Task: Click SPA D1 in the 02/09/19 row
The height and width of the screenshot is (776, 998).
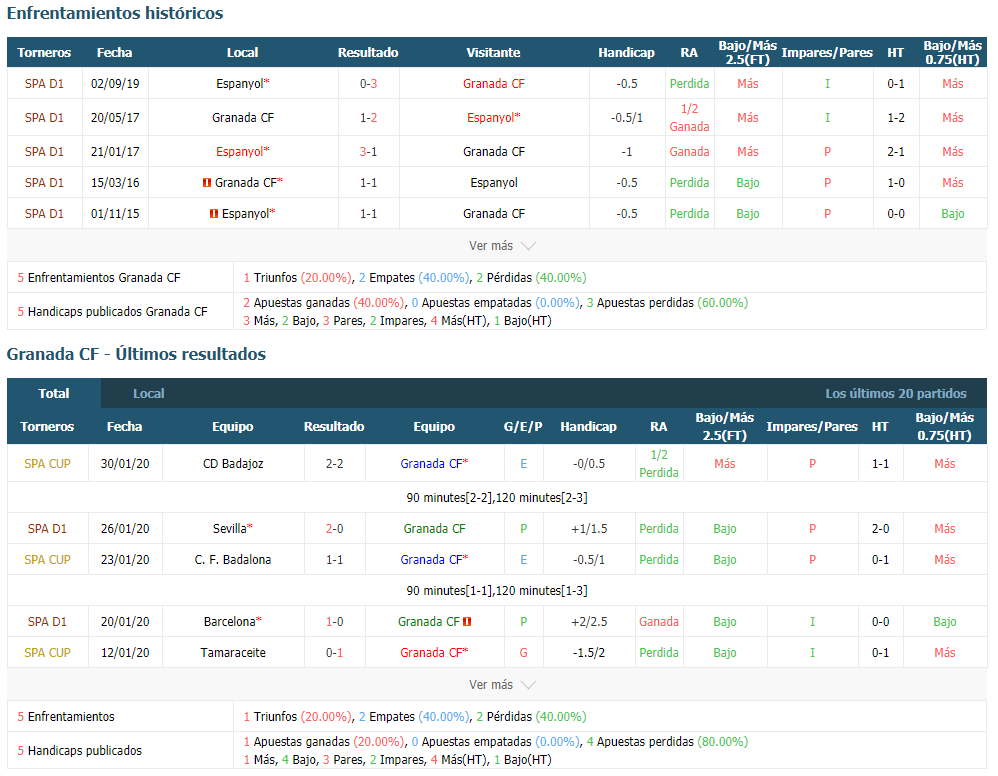Action: tap(44, 84)
